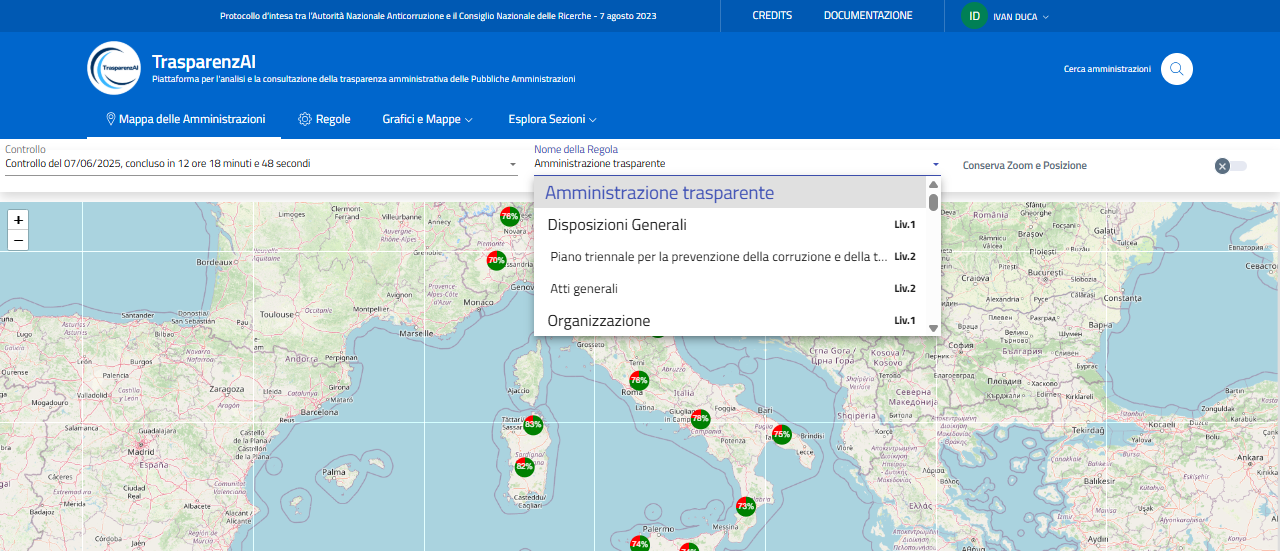Open the Regole tab
1280x551 pixels.
point(324,119)
